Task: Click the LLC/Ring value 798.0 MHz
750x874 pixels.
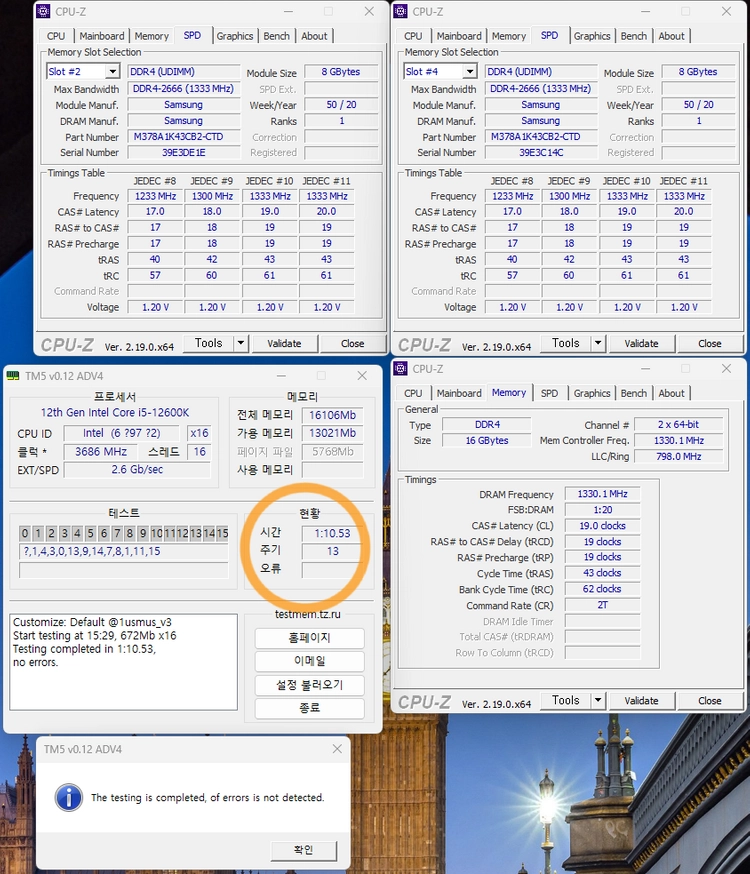Action: click(679, 457)
